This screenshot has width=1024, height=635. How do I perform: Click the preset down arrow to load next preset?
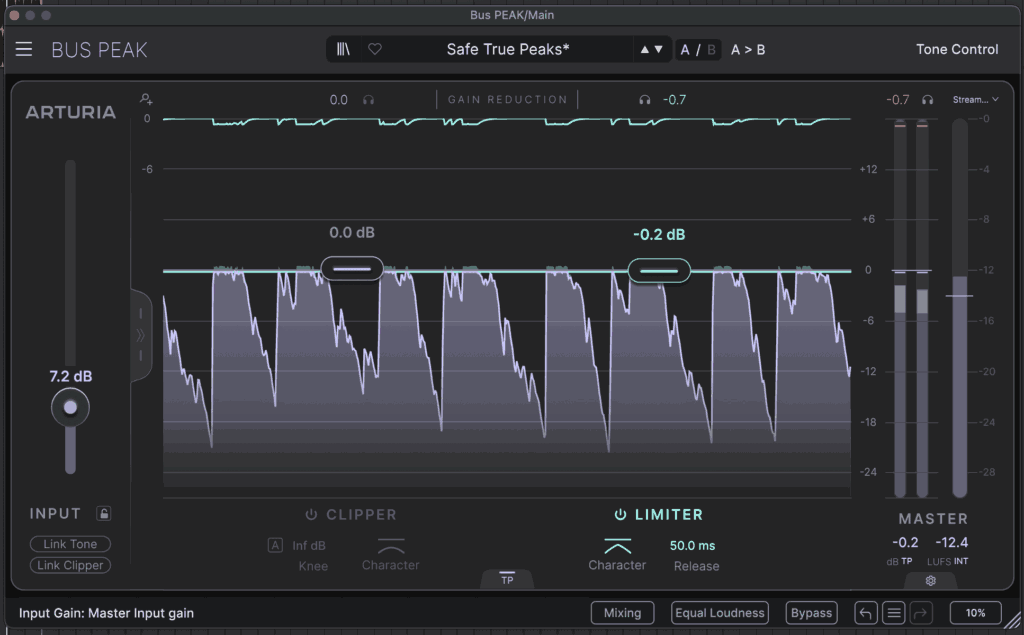(x=660, y=49)
